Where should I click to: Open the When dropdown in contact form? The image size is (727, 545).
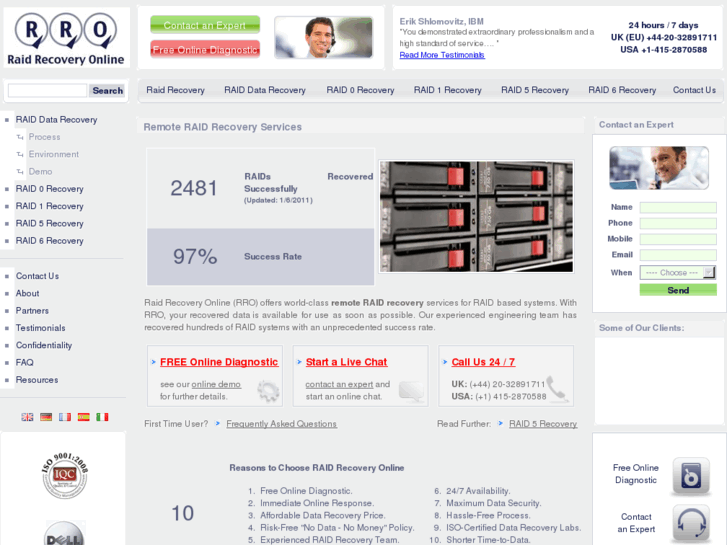[678, 272]
